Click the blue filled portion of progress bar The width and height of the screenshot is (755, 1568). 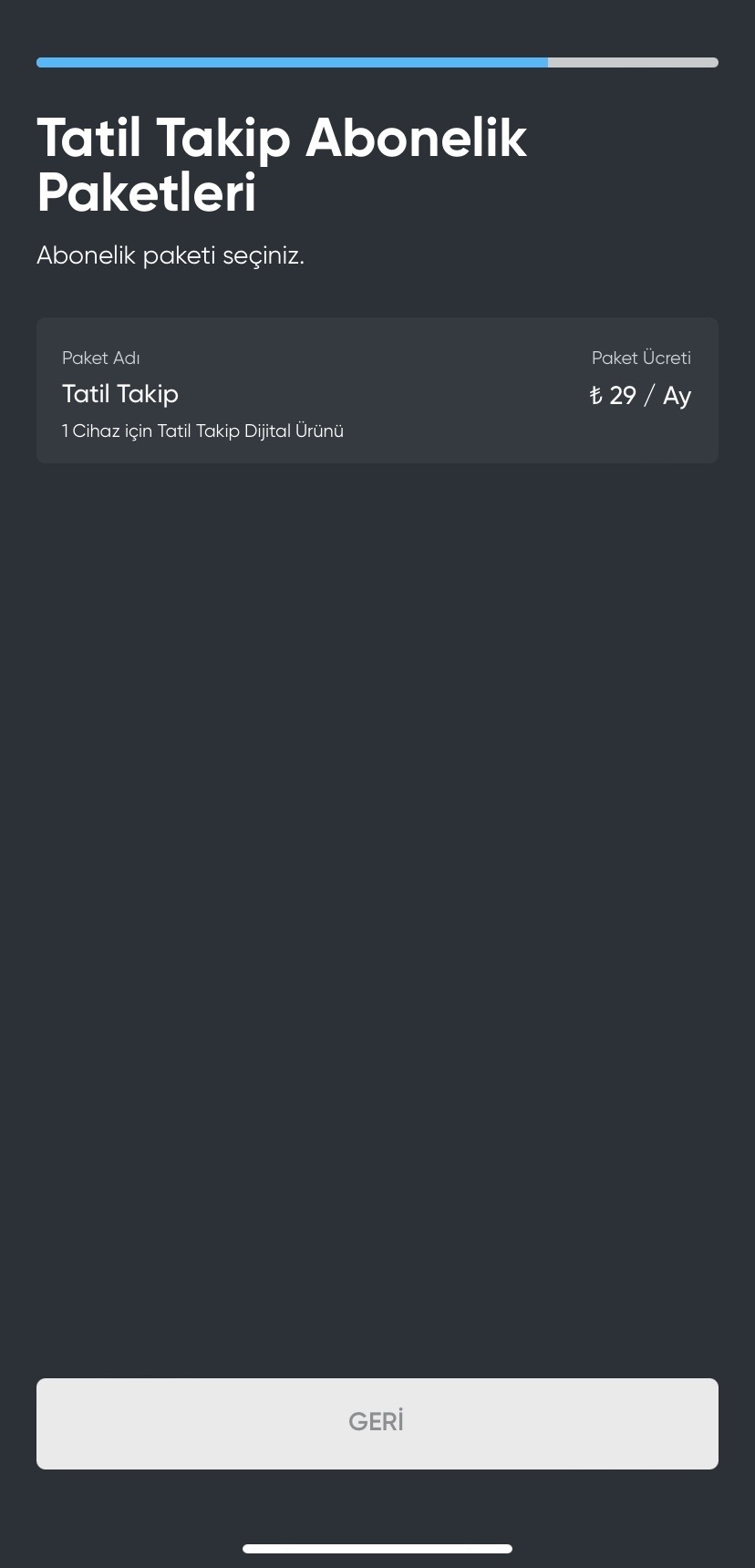(292, 63)
